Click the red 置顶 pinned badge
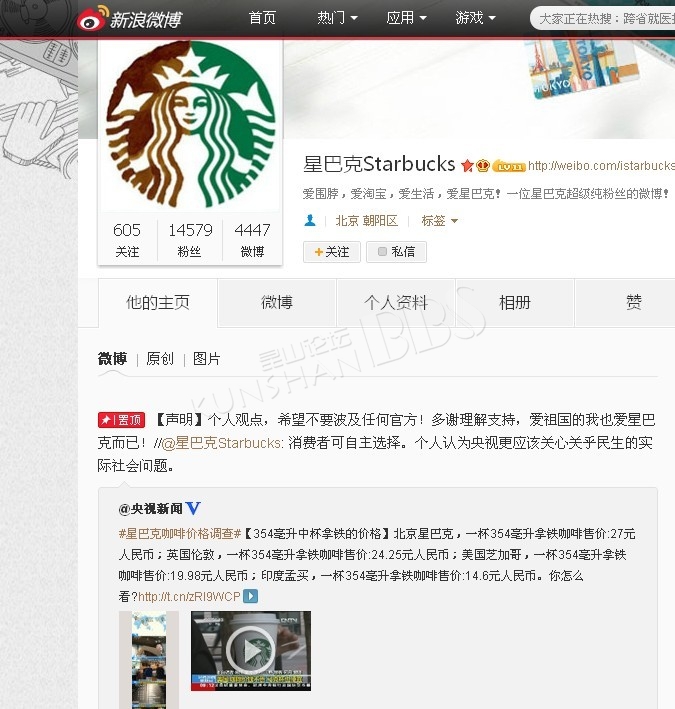 [121, 420]
